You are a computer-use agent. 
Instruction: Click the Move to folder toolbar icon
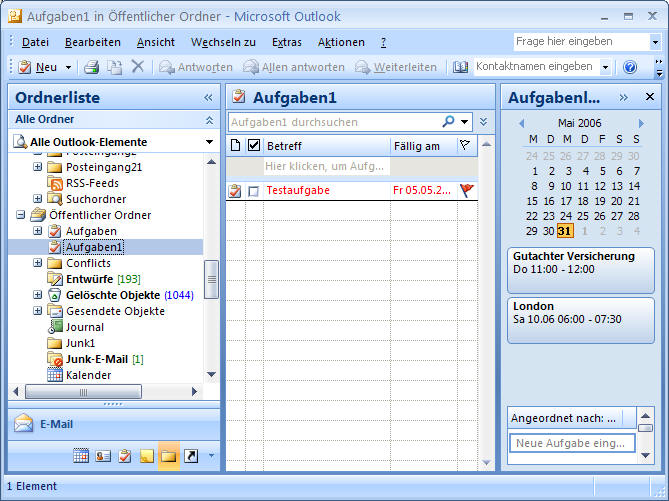114,67
